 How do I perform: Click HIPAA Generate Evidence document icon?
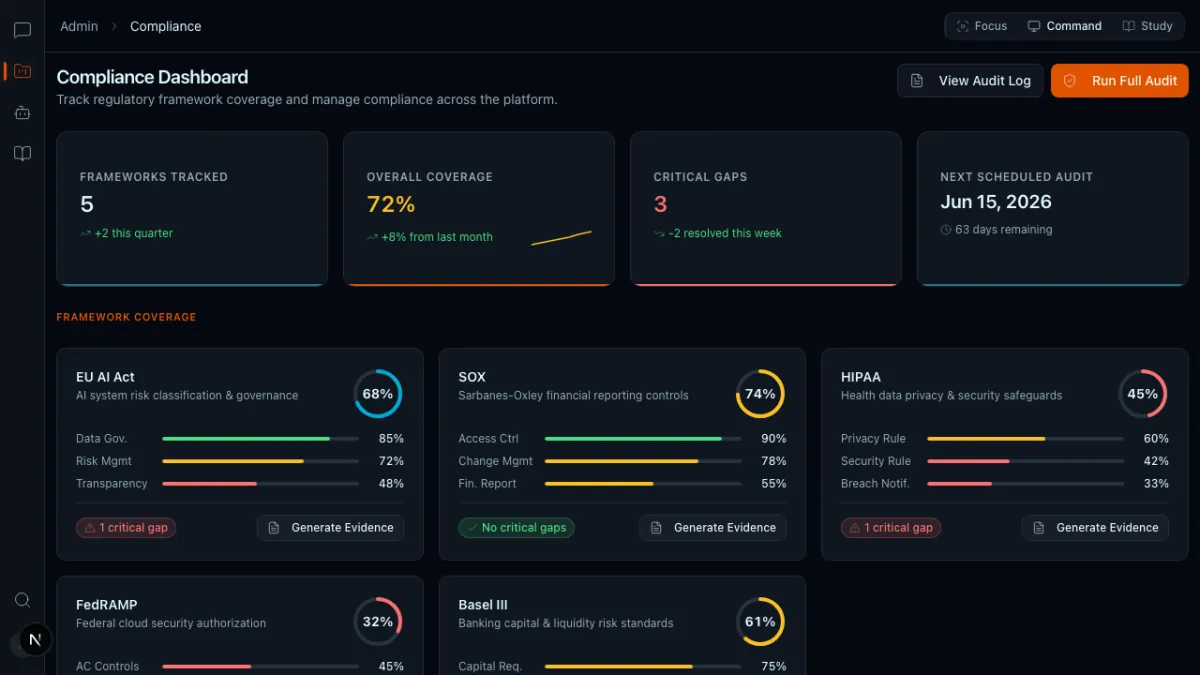point(1040,528)
